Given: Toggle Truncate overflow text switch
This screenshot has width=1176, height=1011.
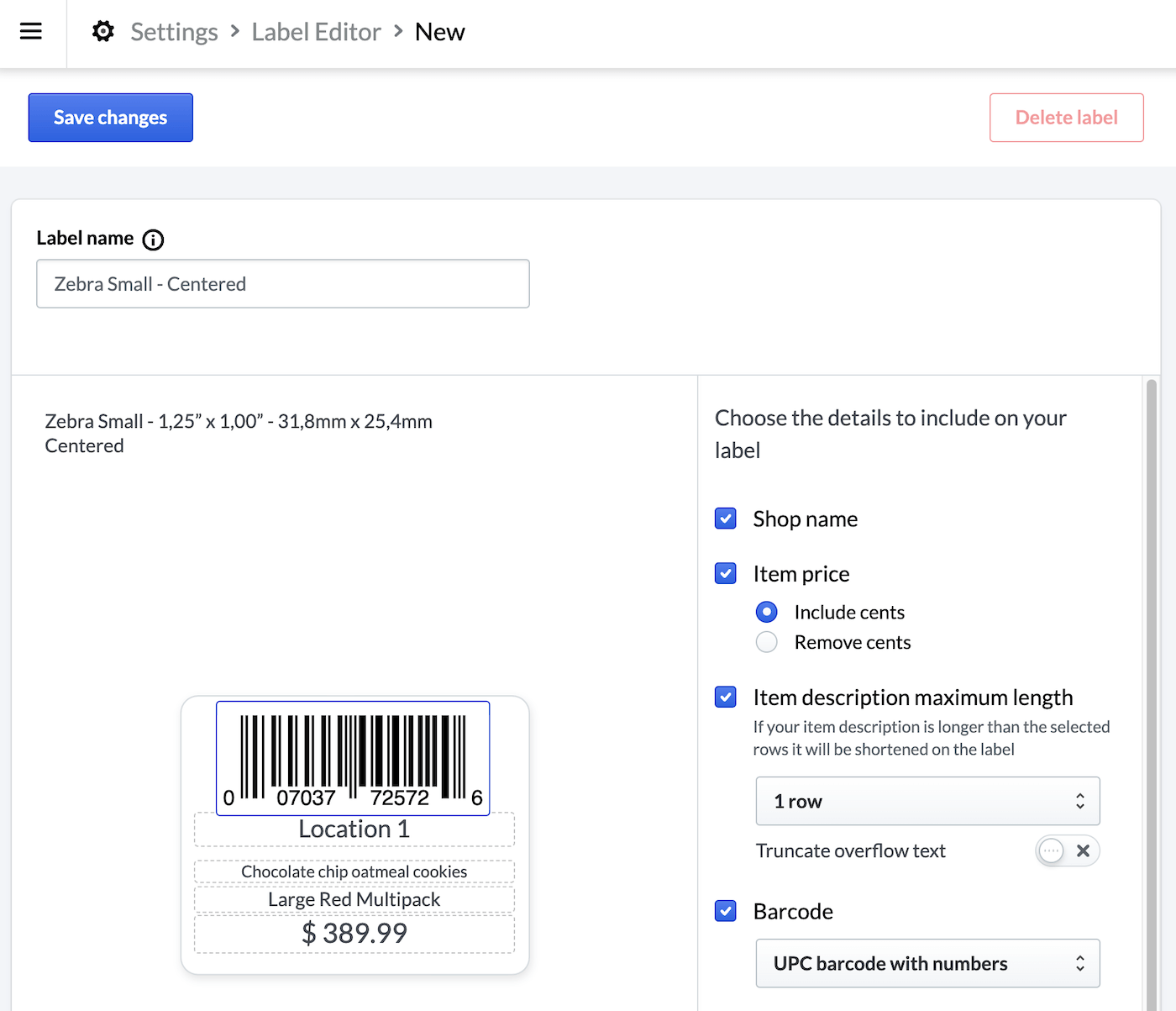Looking at the screenshot, I should [x=1067, y=850].
